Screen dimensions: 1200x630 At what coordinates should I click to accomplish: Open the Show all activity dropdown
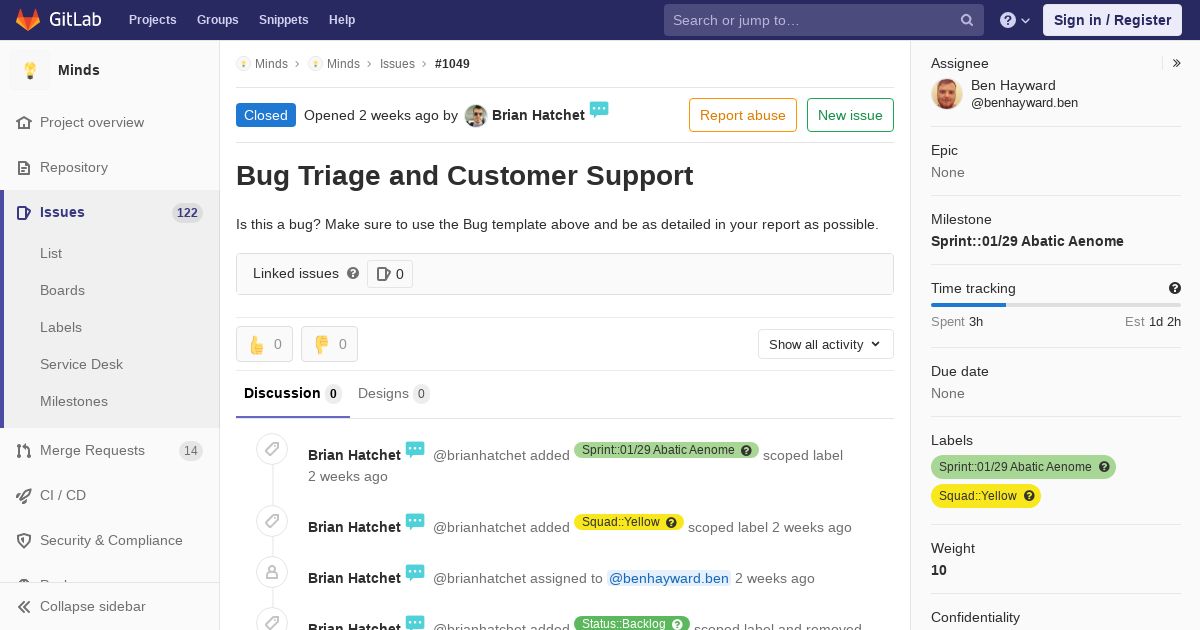[x=826, y=344]
